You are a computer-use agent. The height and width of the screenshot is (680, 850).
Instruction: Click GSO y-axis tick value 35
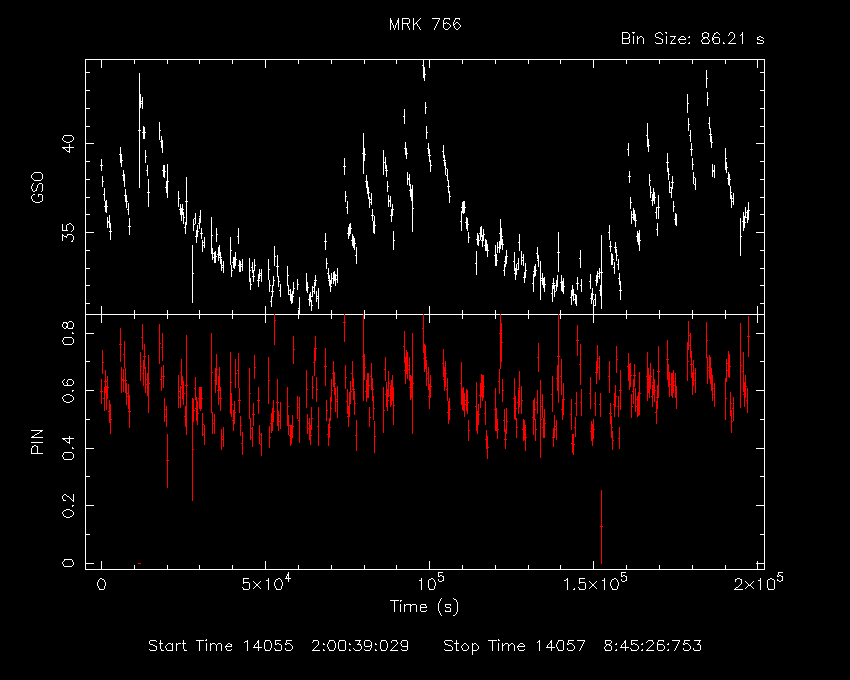(x=68, y=233)
